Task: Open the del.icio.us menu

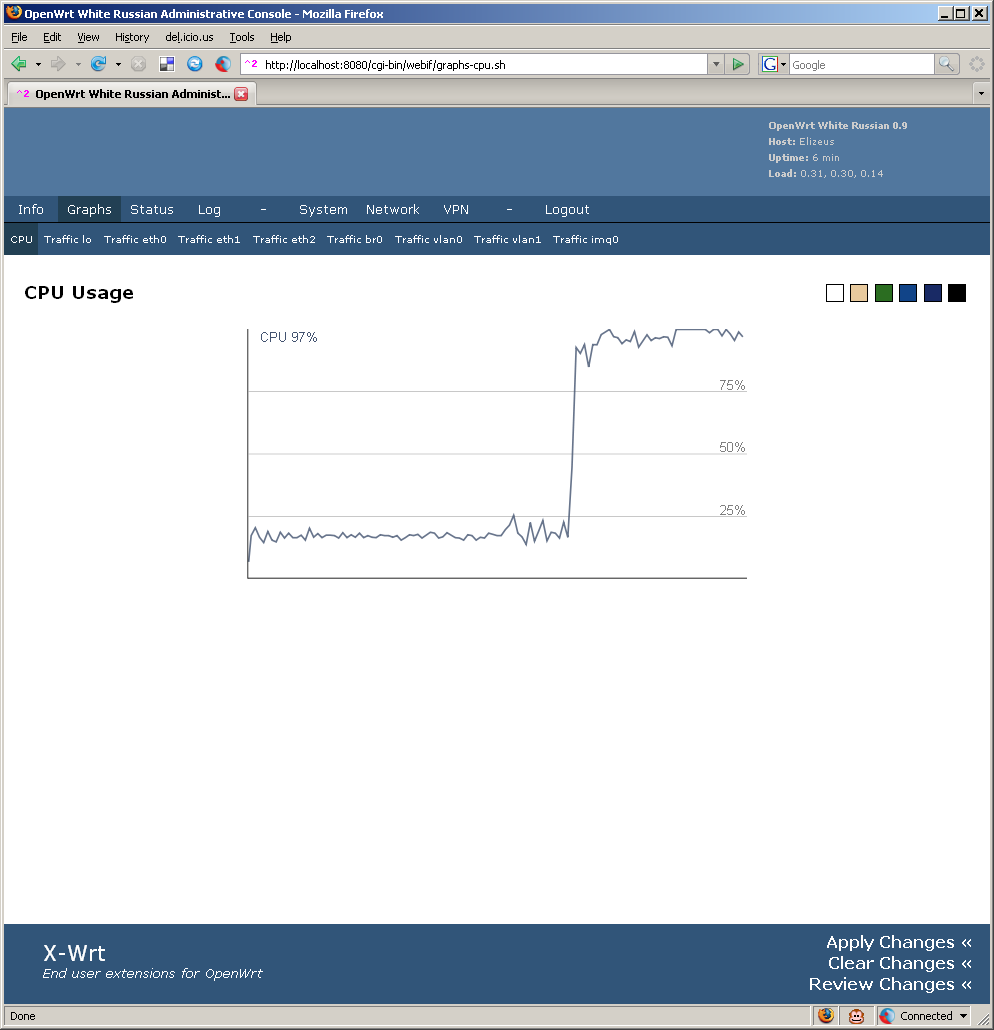Action: click(189, 37)
